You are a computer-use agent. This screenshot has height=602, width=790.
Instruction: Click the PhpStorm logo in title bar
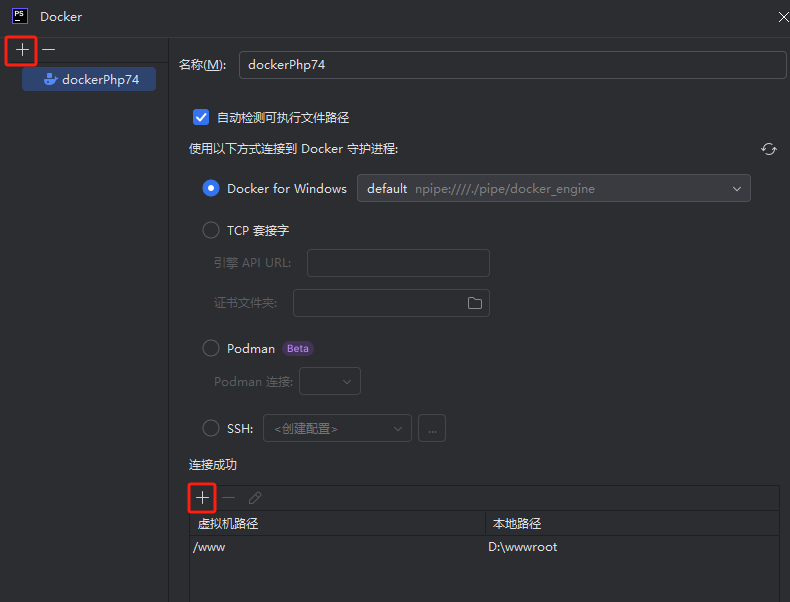point(20,17)
